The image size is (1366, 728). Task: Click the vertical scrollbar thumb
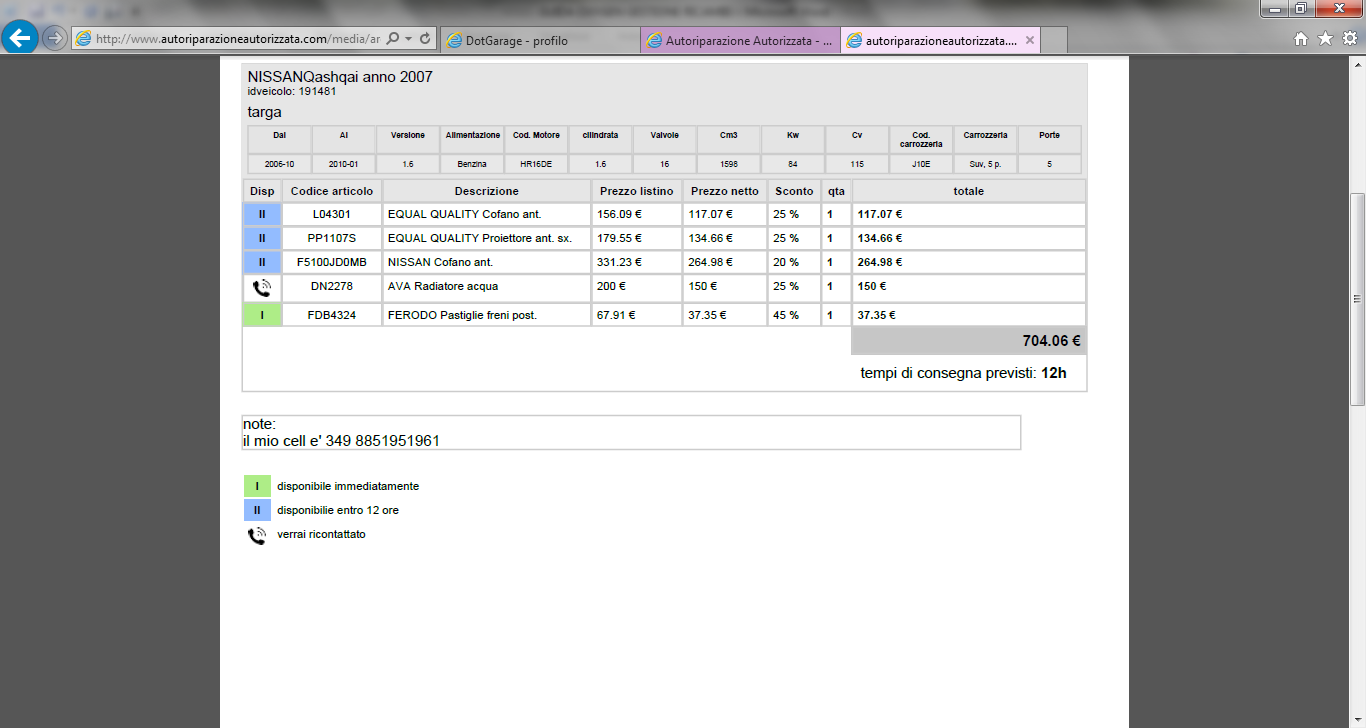[x=1357, y=298]
